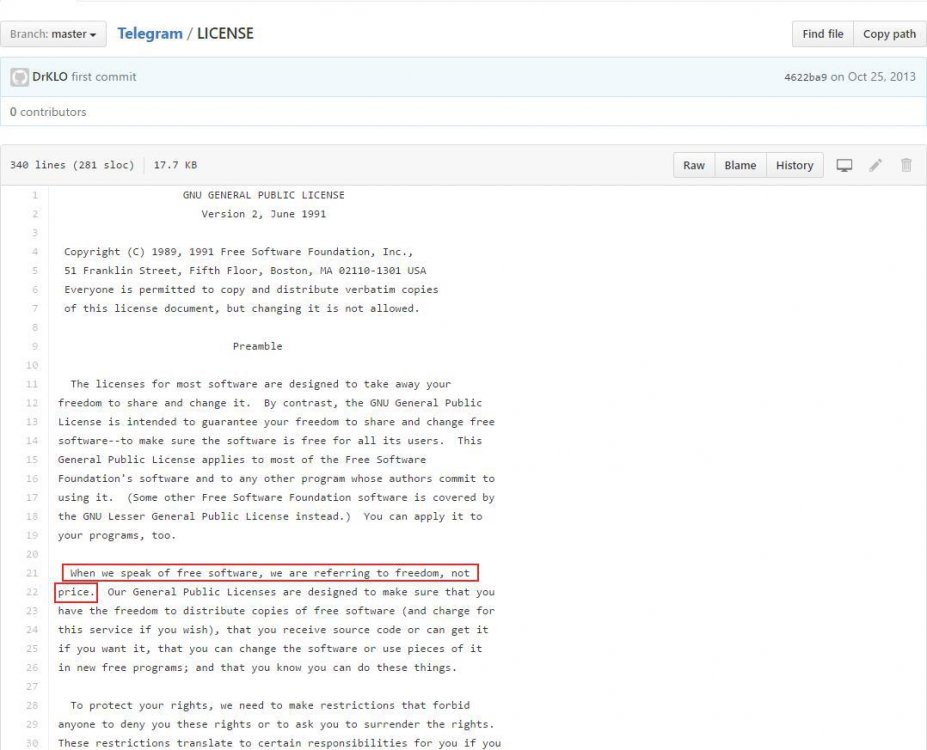This screenshot has height=750, width=927.
Task: View the Raw file contents
Action: pos(694,165)
